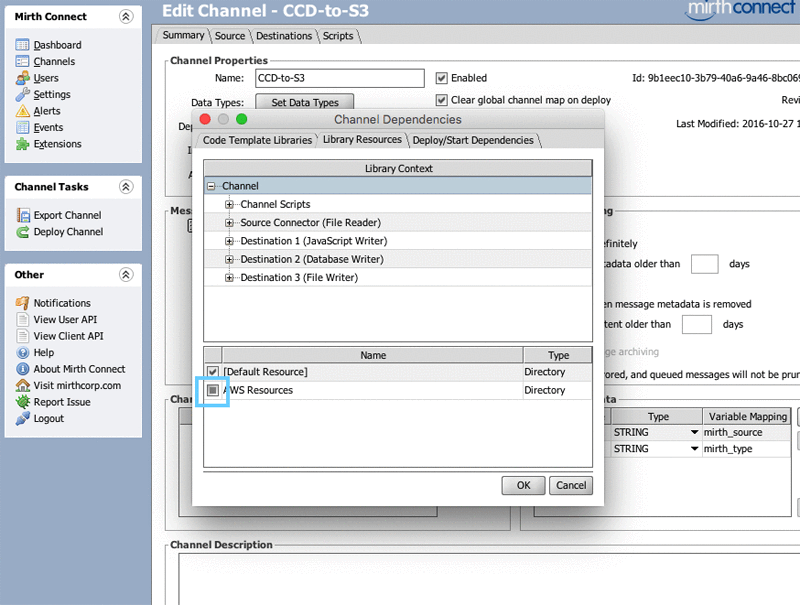Open the Scripts tab
This screenshot has width=800, height=605.
[338, 36]
